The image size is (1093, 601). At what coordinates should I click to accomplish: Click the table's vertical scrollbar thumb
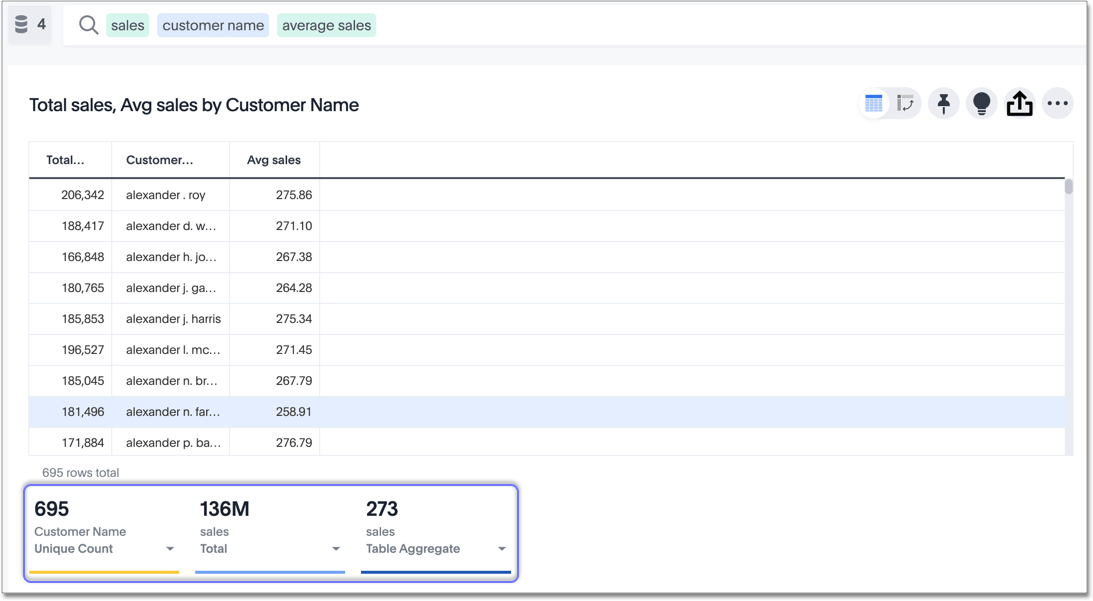1068,187
